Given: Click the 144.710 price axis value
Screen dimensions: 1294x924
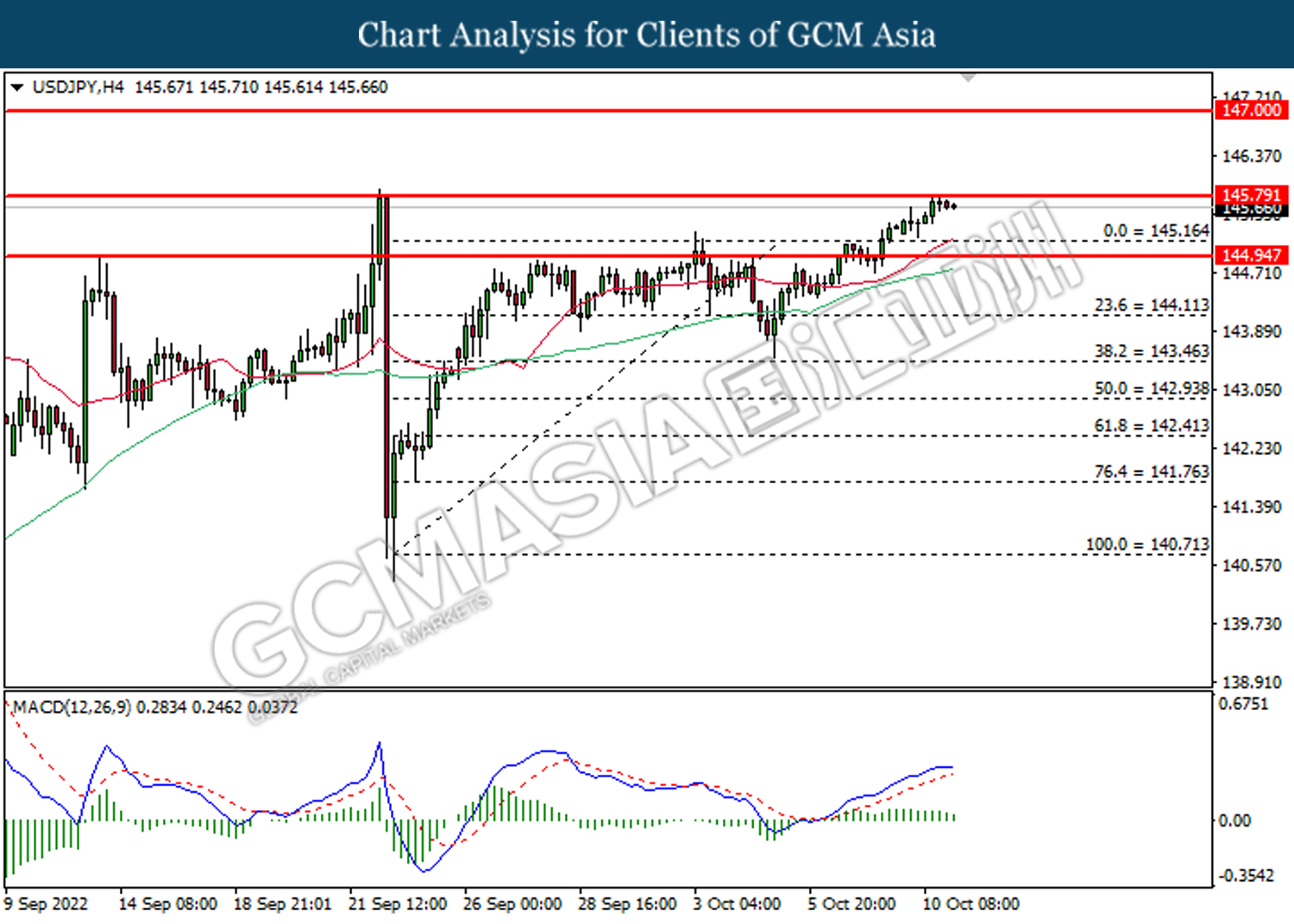Looking at the screenshot, I should click(x=1252, y=273).
